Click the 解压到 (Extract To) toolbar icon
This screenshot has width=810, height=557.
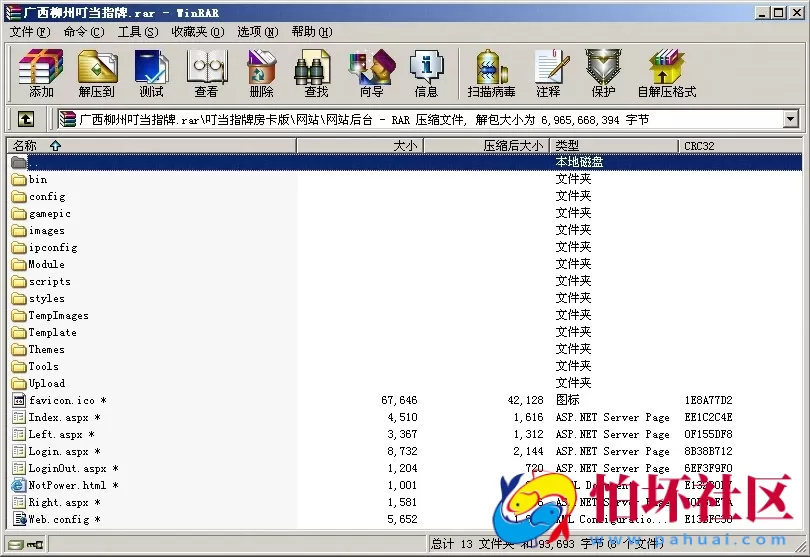click(97, 73)
